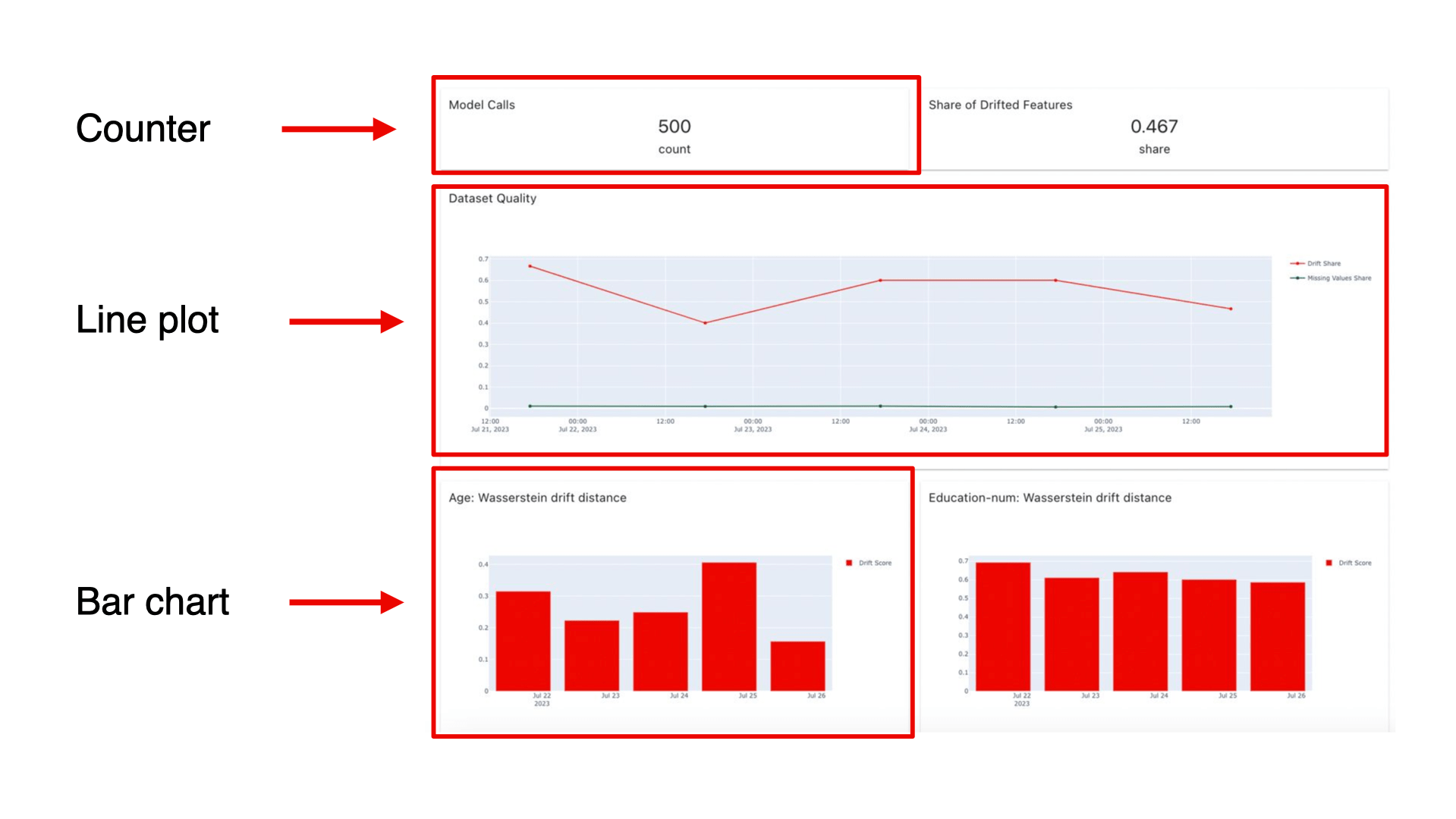Open the Dataset Quality panel header
This screenshot has width=1456, height=819.
point(492,198)
